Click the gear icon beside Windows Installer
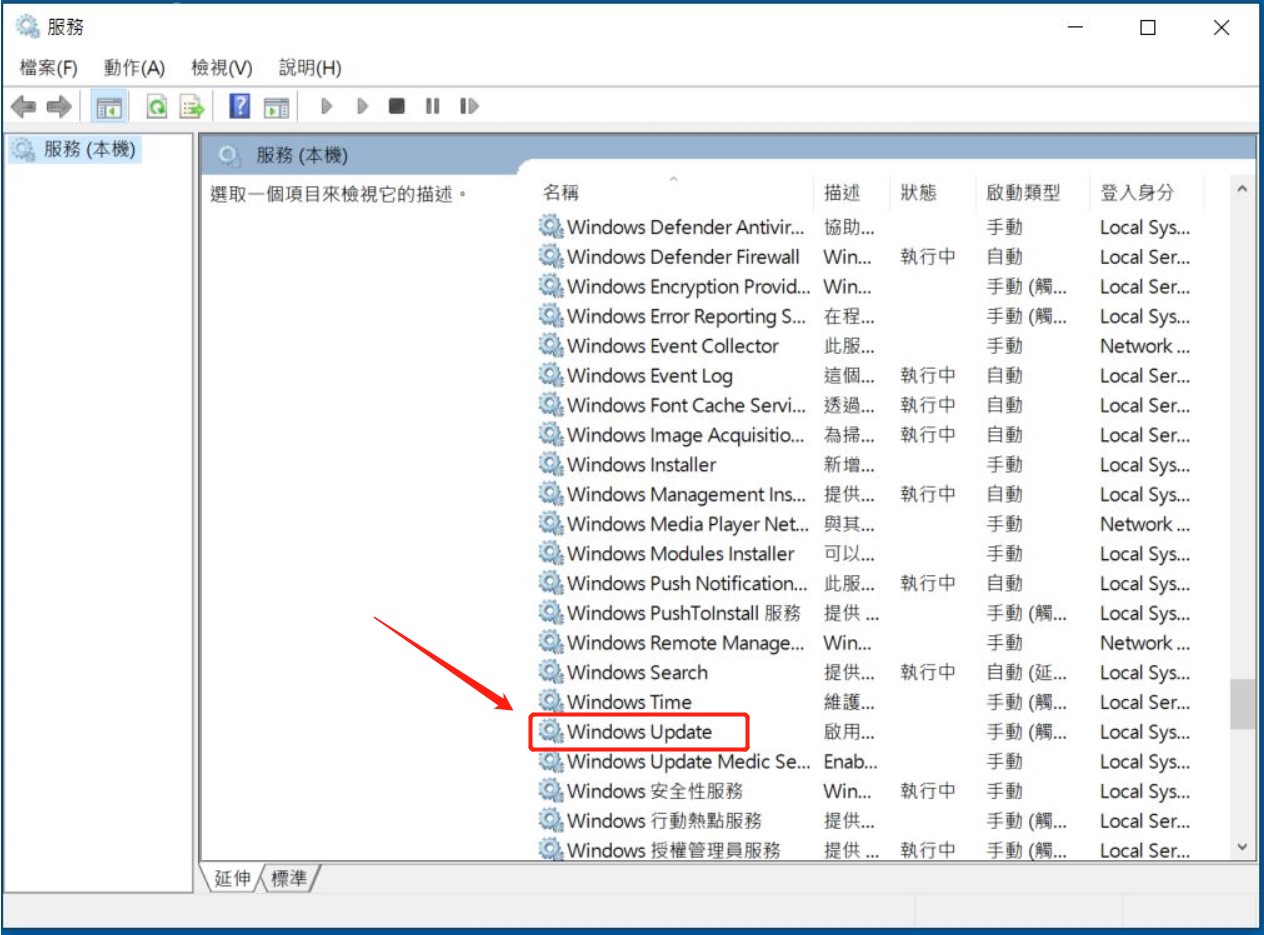 tap(551, 465)
